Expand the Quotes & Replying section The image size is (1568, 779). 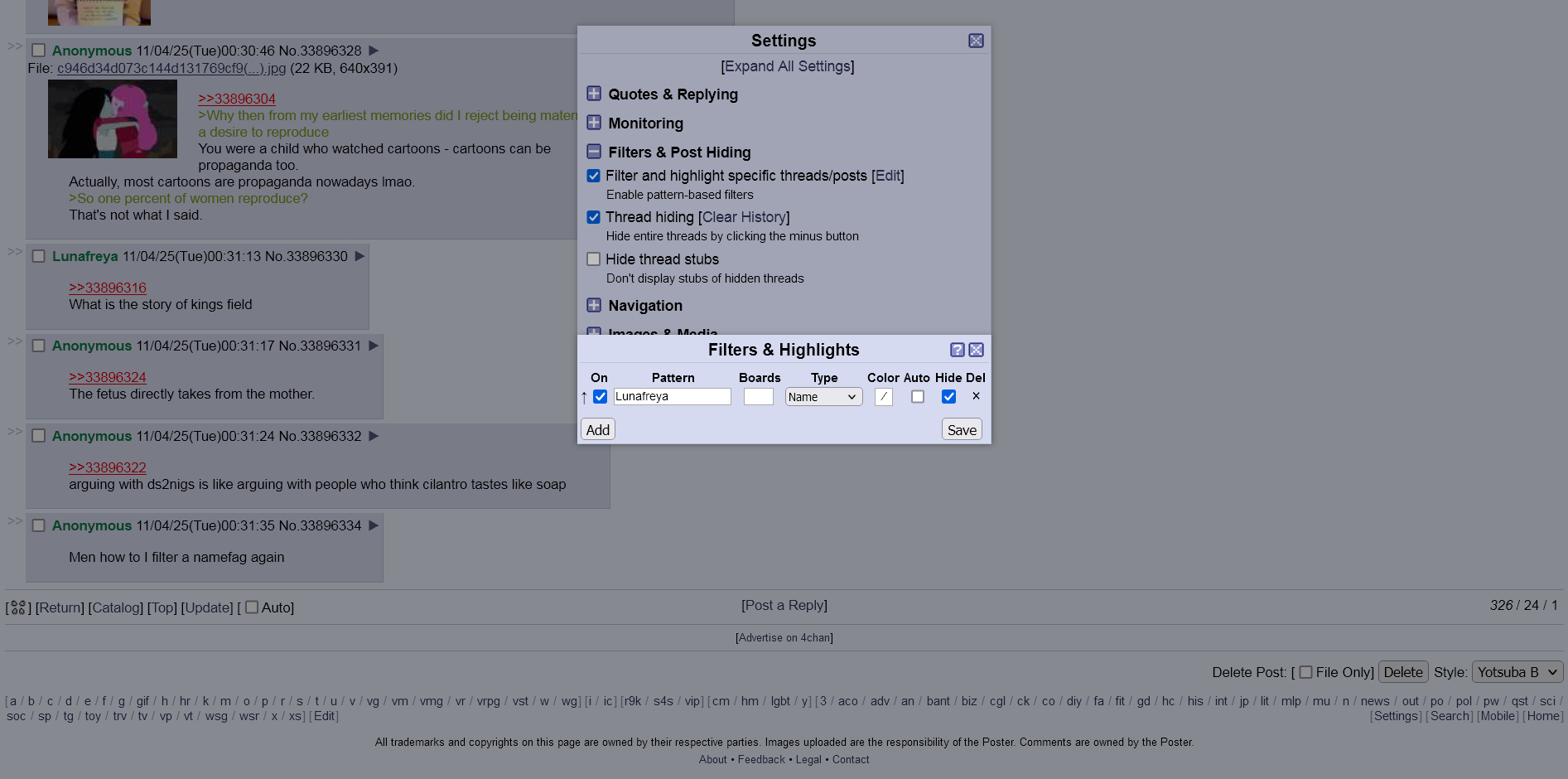(594, 94)
